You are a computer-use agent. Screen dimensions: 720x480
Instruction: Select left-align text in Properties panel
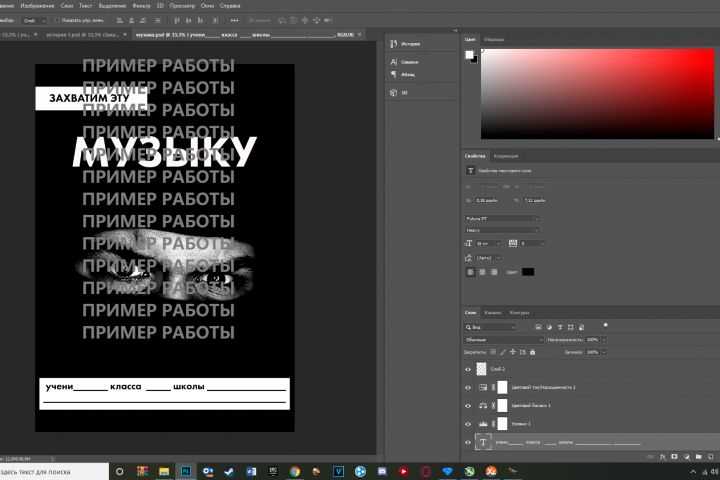(471, 272)
